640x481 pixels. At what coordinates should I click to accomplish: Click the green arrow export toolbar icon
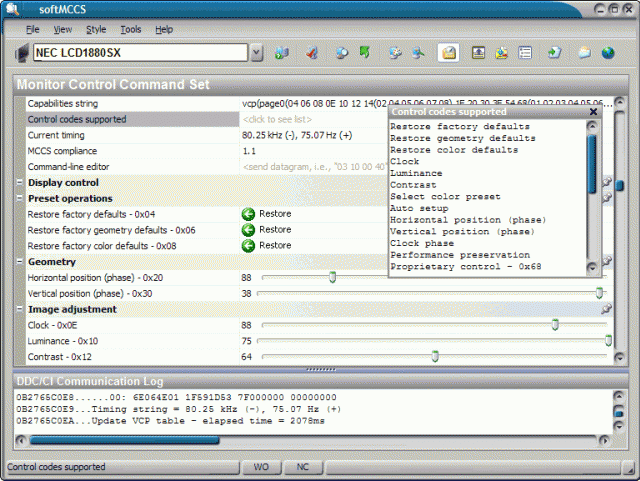(x=554, y=53)
